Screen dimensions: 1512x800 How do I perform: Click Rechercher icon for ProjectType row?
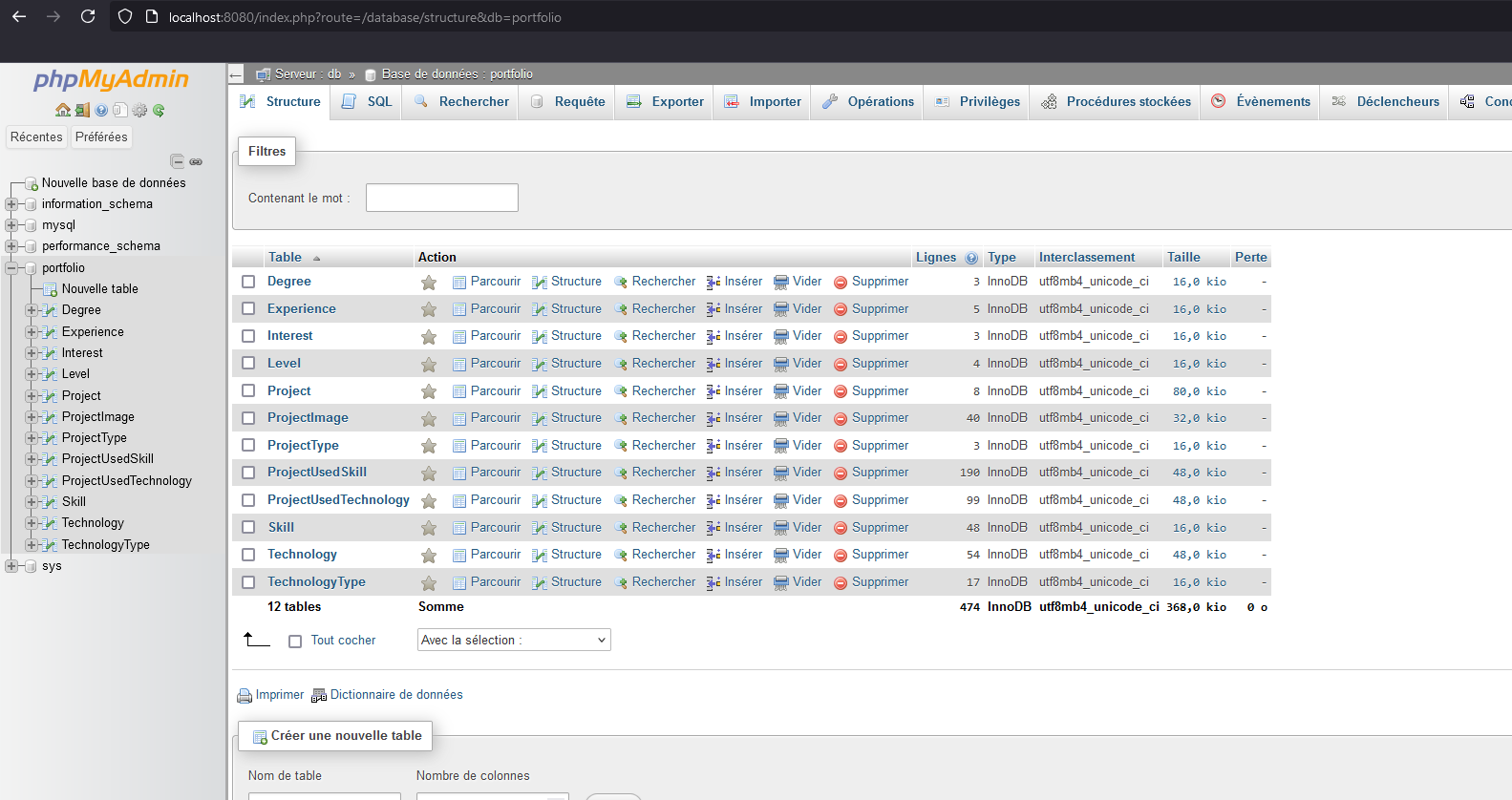(x=621, y=446)
